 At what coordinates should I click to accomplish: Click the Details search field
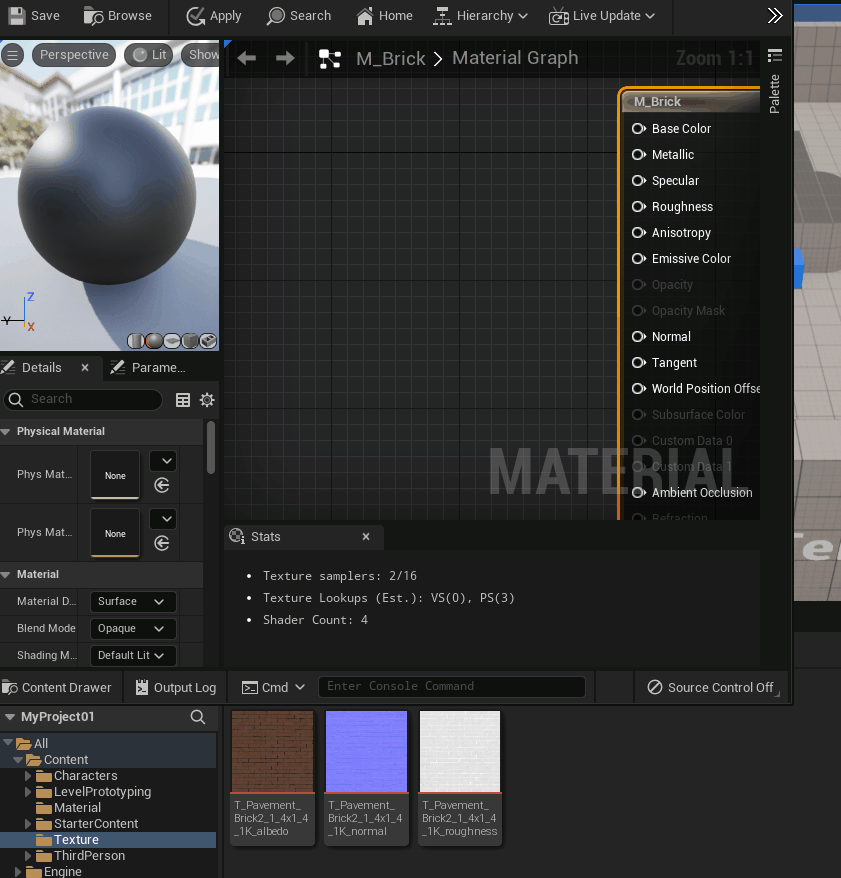[83, 399]
